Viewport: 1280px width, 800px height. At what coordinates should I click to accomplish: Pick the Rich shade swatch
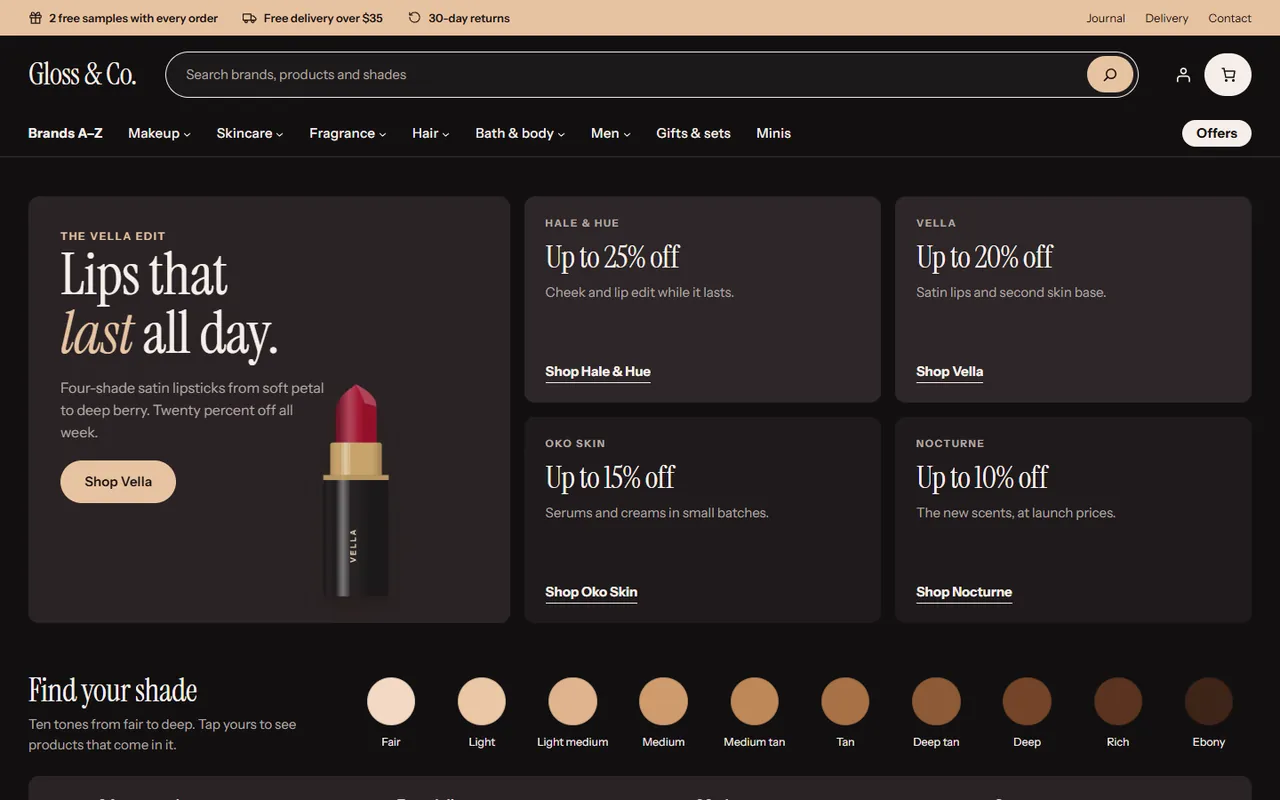1118,701
